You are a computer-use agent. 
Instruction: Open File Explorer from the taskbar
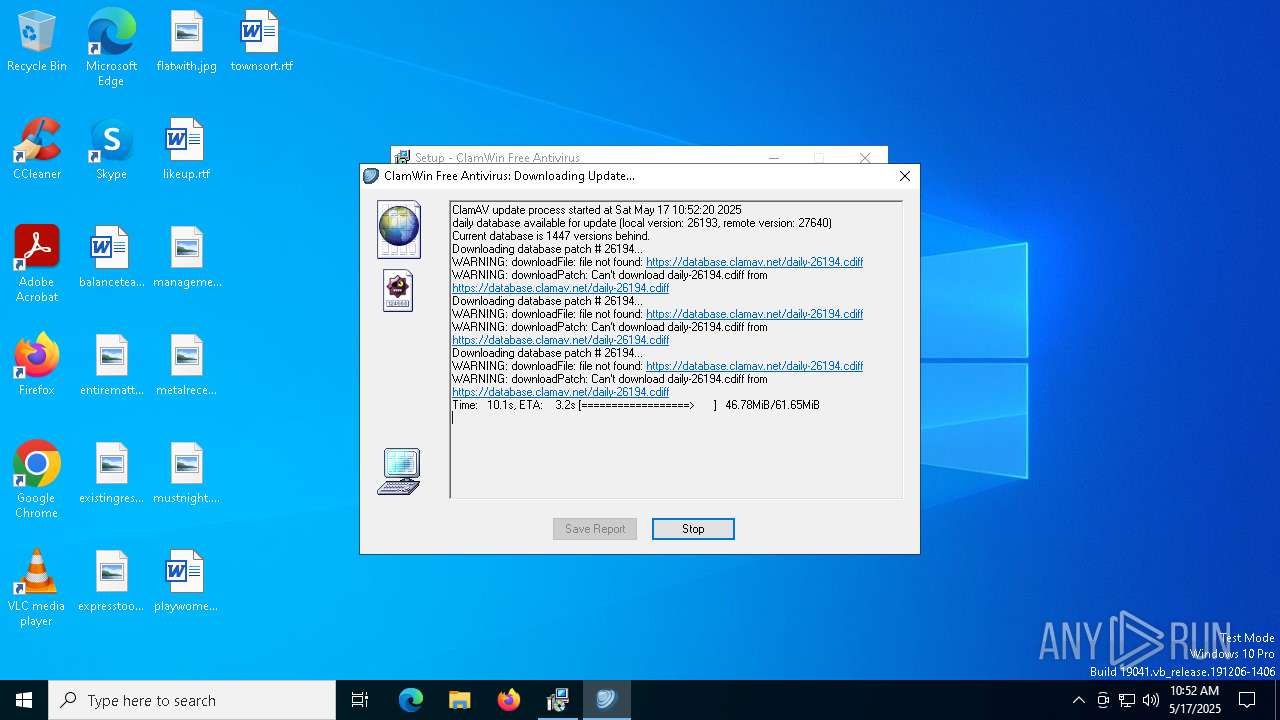[460, 700]
